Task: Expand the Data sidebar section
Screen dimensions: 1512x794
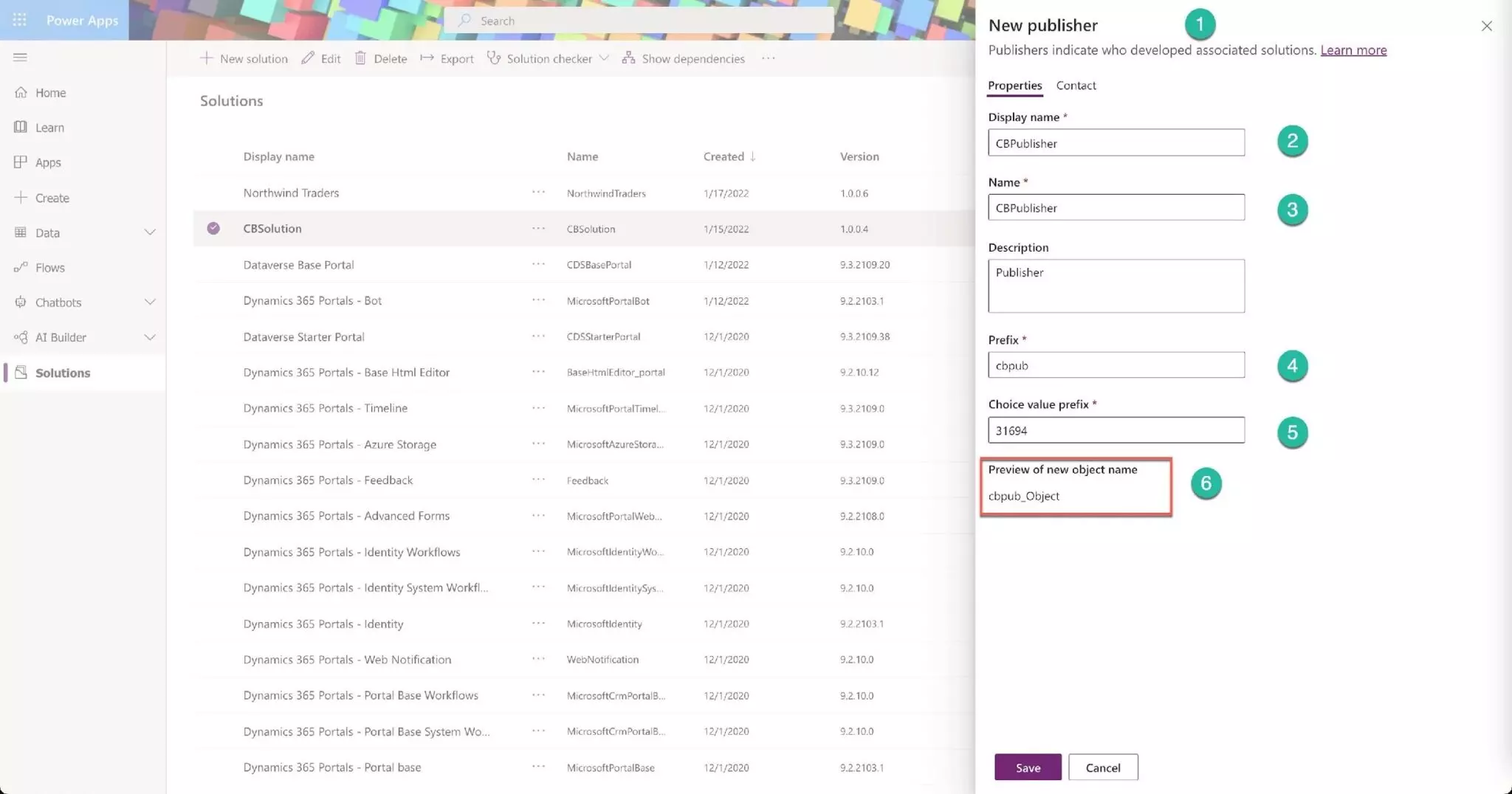Action: tap(150, 232)
